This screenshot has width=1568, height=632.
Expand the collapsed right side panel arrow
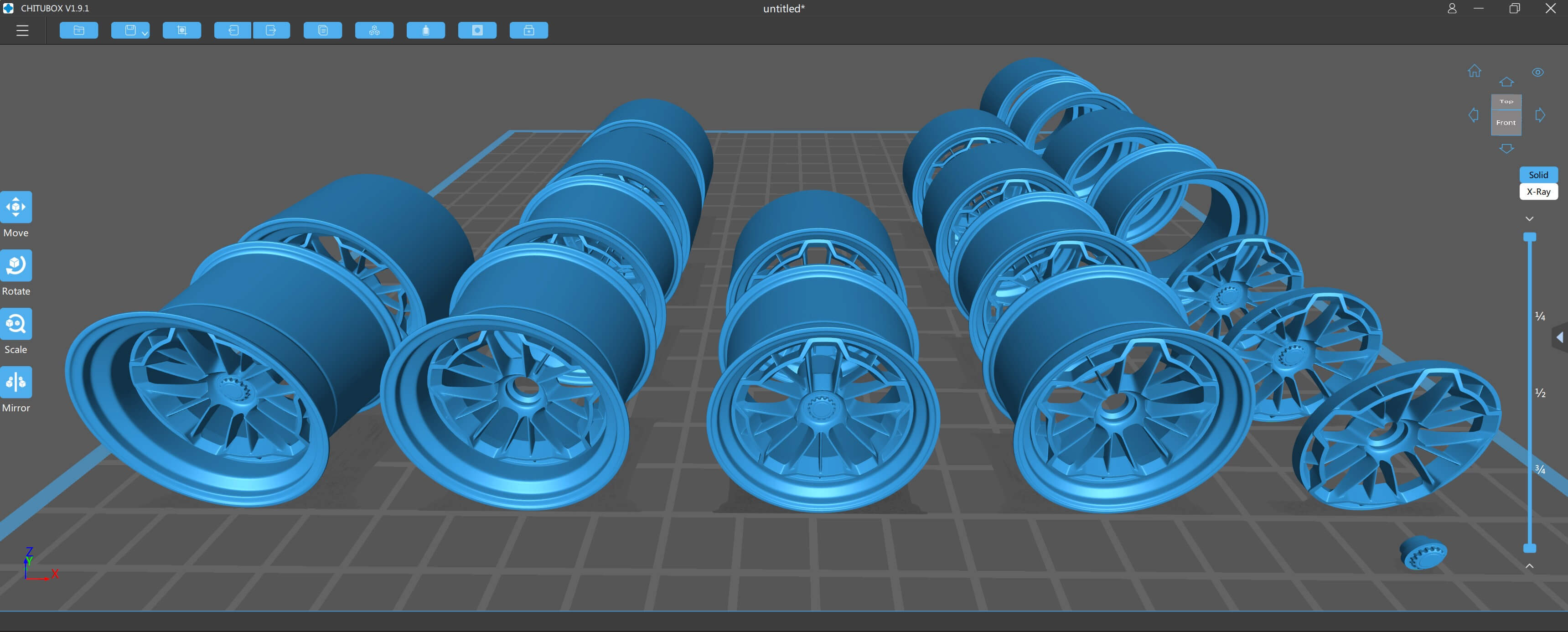[x=1560, y=337]
